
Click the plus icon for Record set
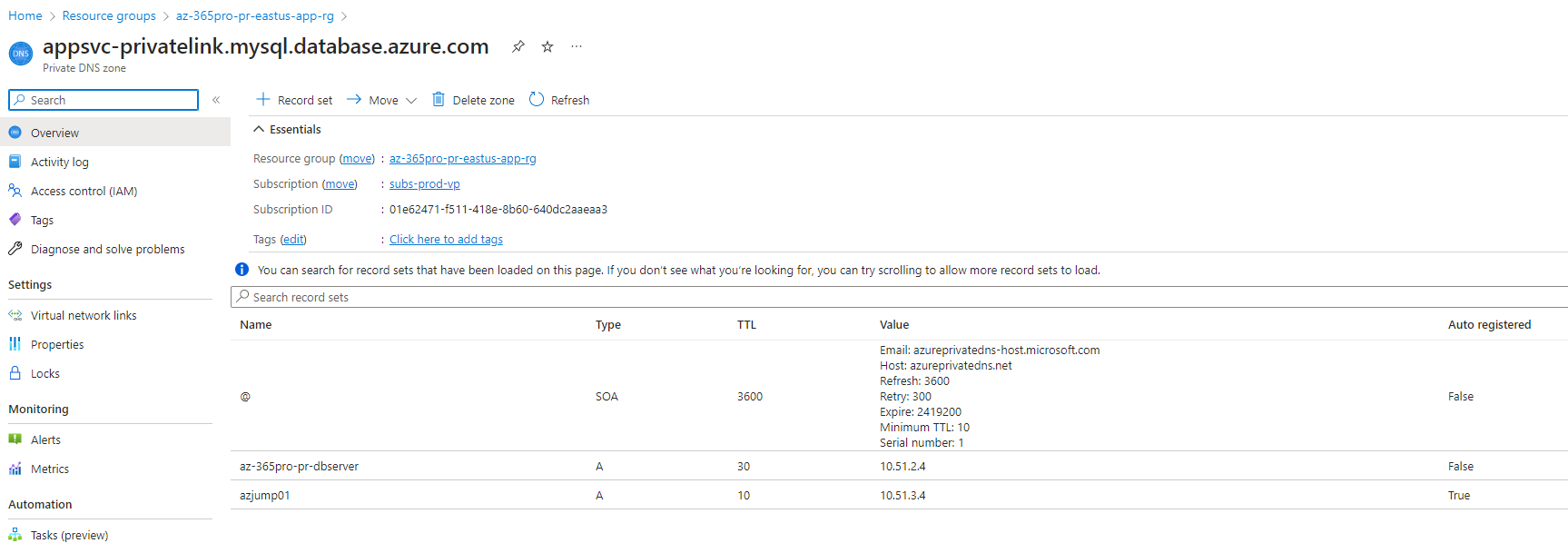click(263, 99)
